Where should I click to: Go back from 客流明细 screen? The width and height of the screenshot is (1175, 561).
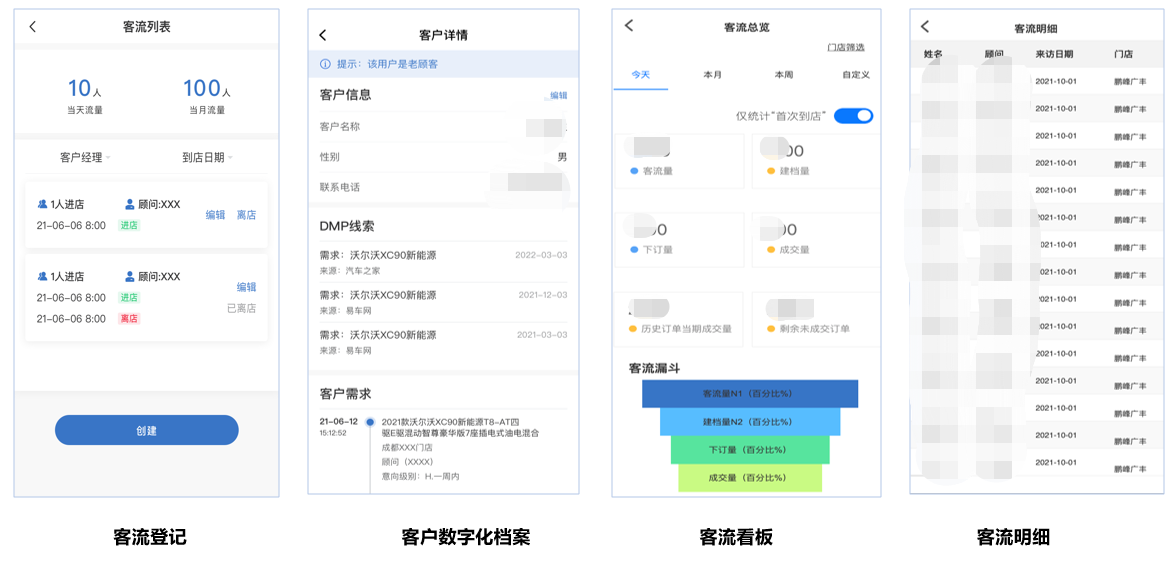(x=925, y=27)
